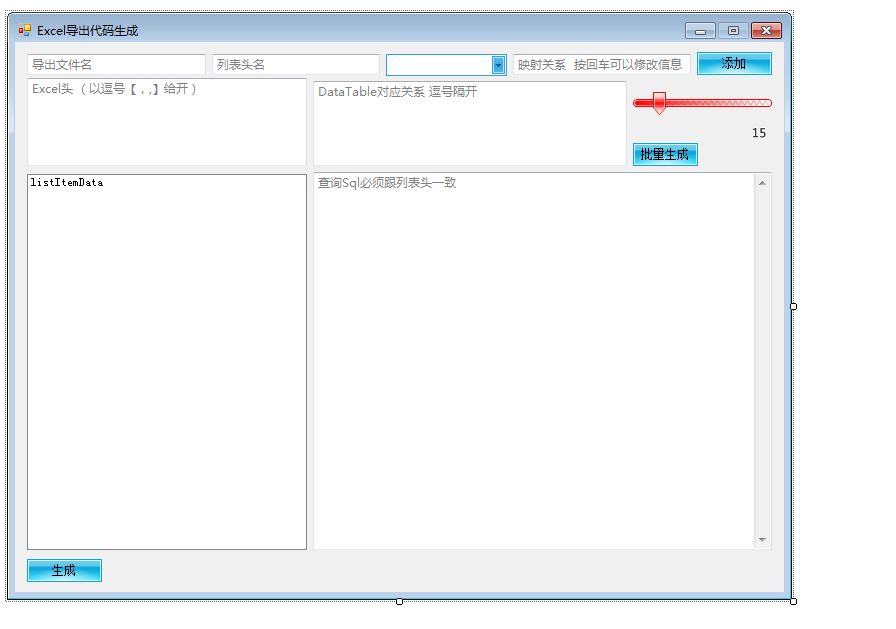Click the scrollbar up arrow

tap(762, 183)
